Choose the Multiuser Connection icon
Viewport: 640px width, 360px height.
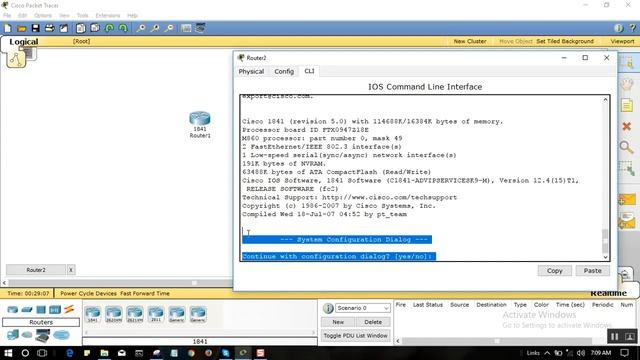[x=61, y=335]
